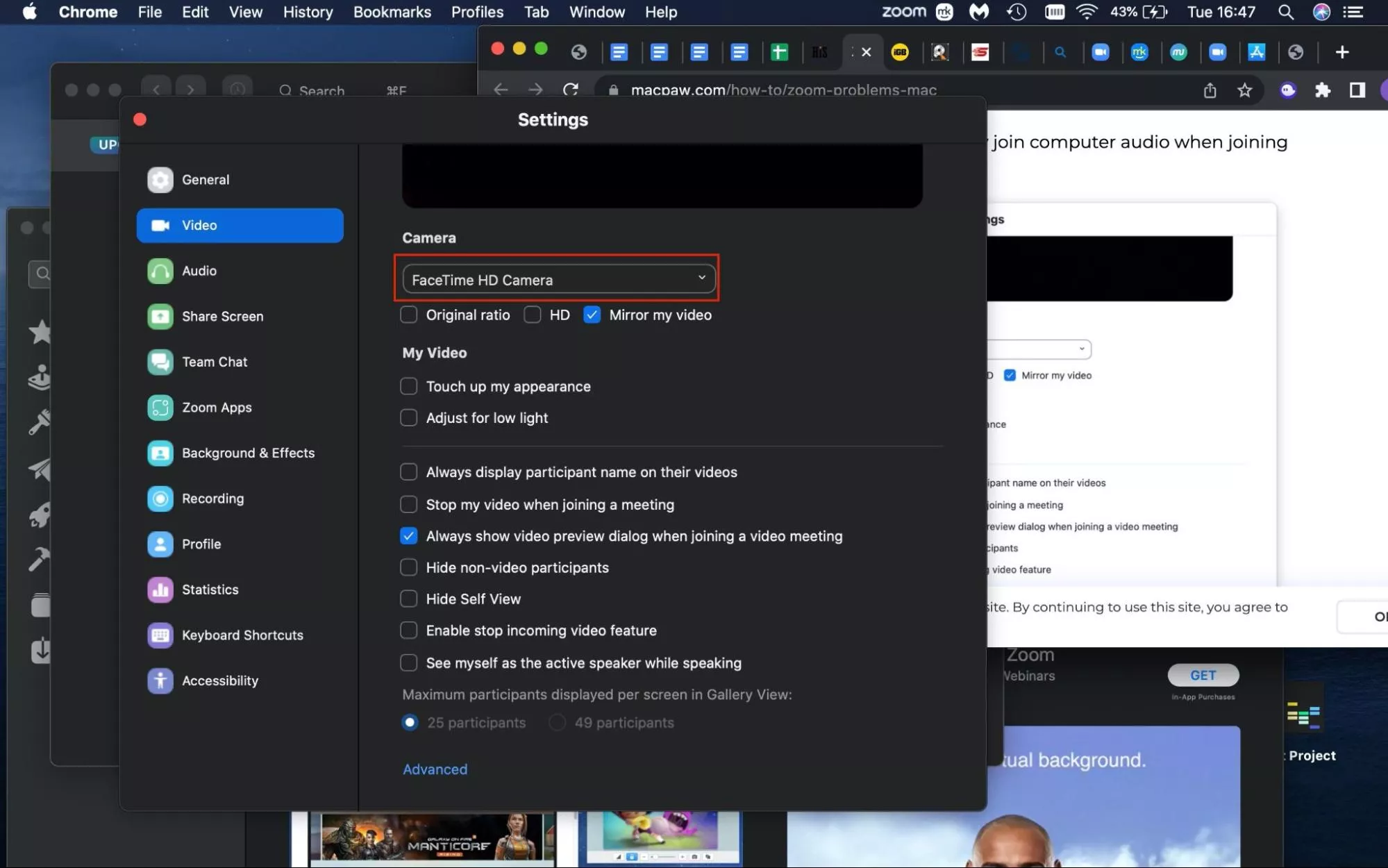This screenshot has width=1388, height=868.
Task: Enable Touch up my appearance
Action: point(409,386)
